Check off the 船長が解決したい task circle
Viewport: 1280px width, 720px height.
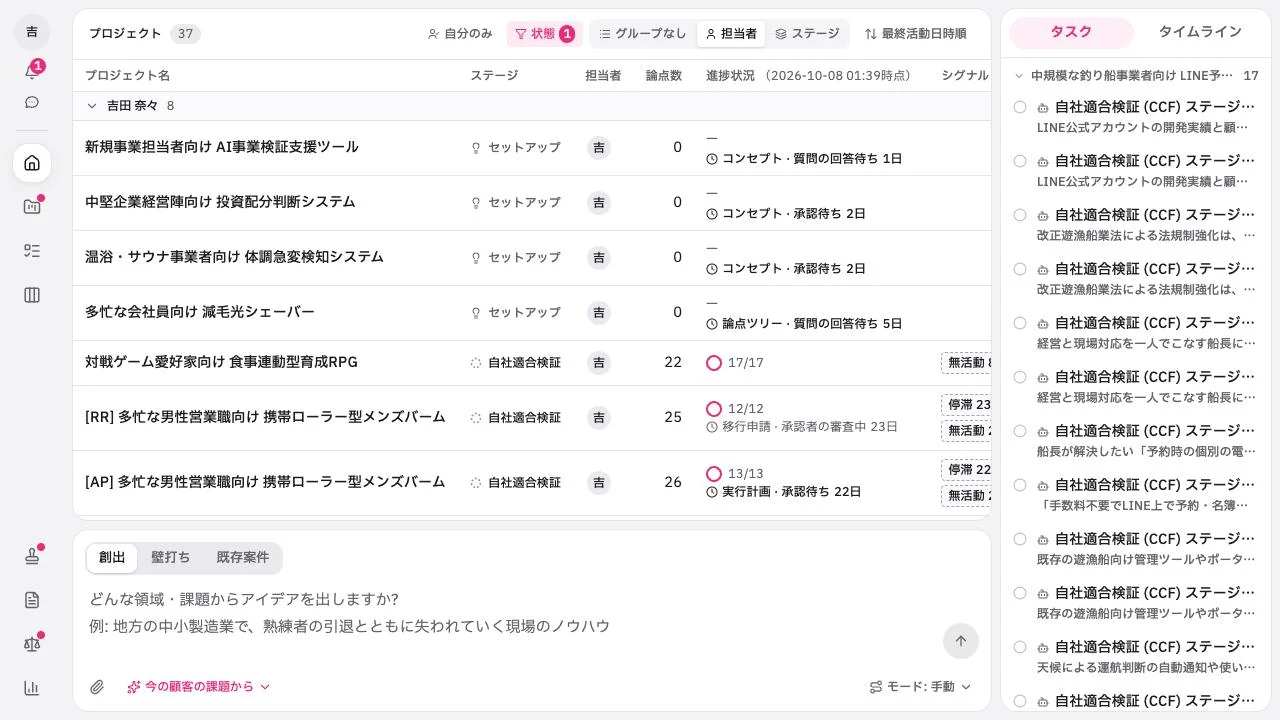[x=1020, y=431]
